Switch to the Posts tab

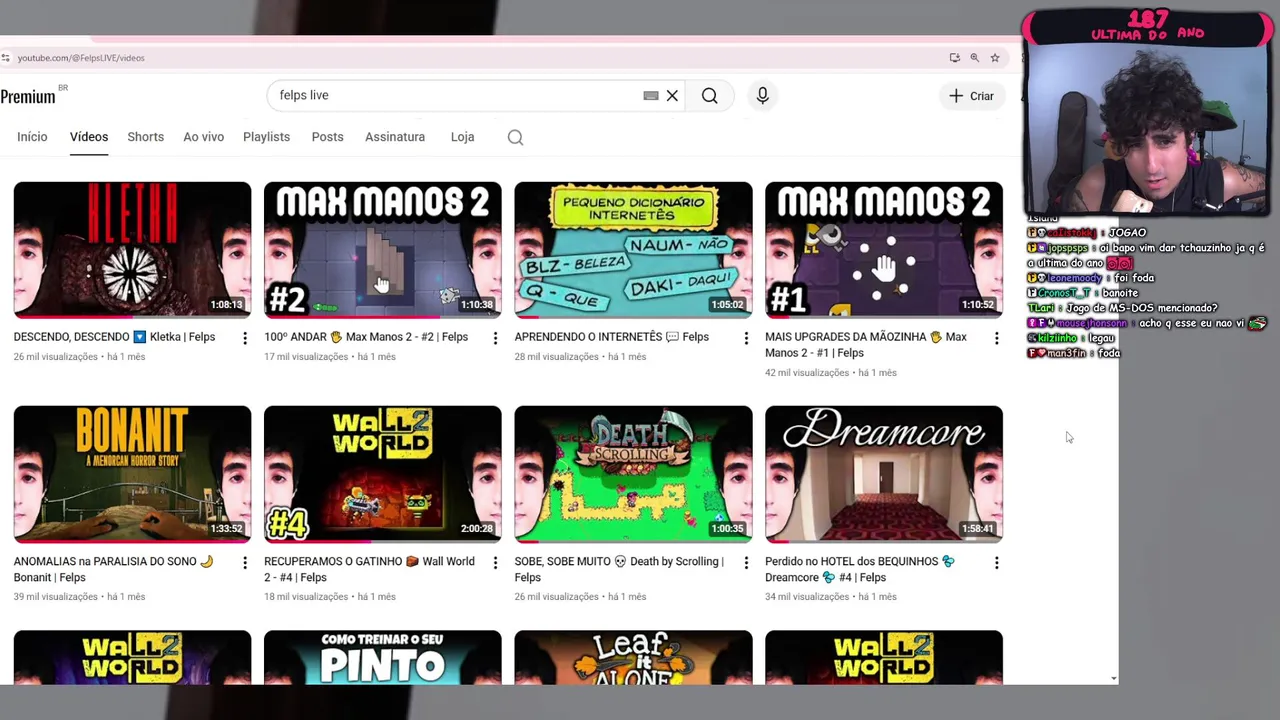pos(327,137)
